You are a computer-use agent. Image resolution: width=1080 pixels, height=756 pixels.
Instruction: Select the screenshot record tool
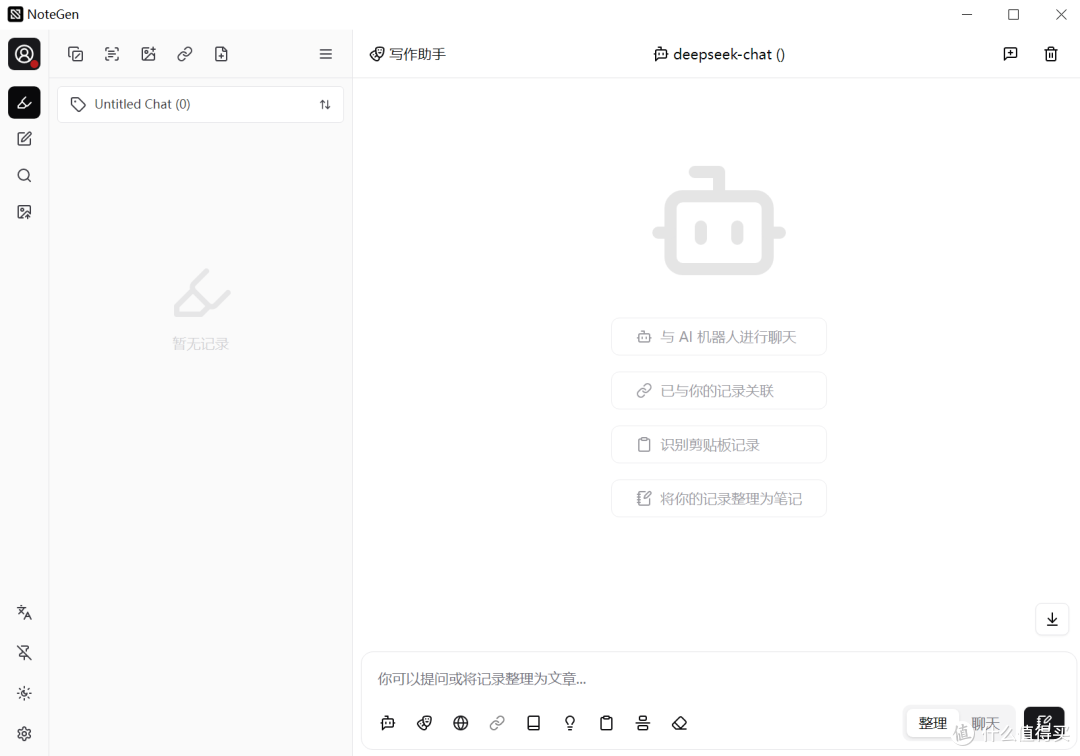coord(75,54)
